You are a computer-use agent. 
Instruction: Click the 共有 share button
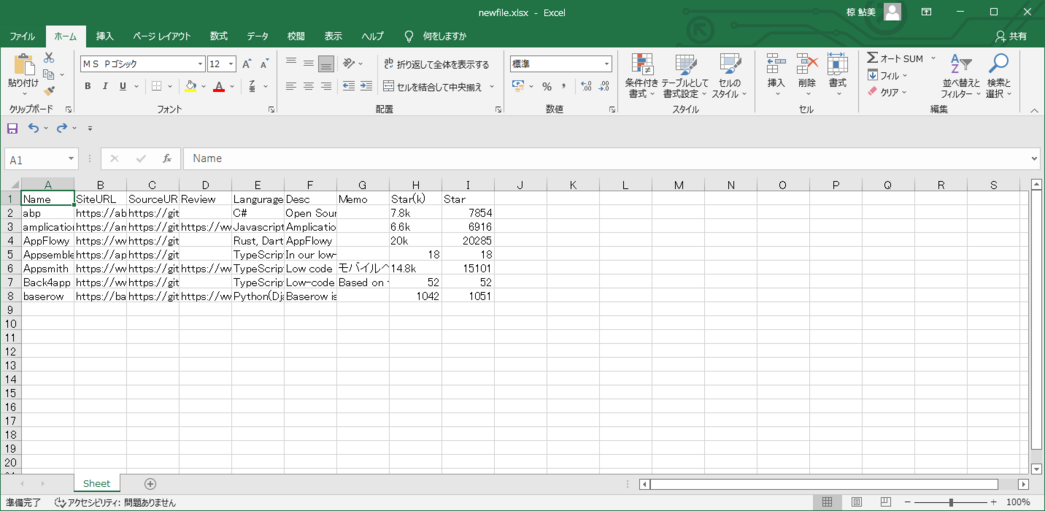(1010, 36)
